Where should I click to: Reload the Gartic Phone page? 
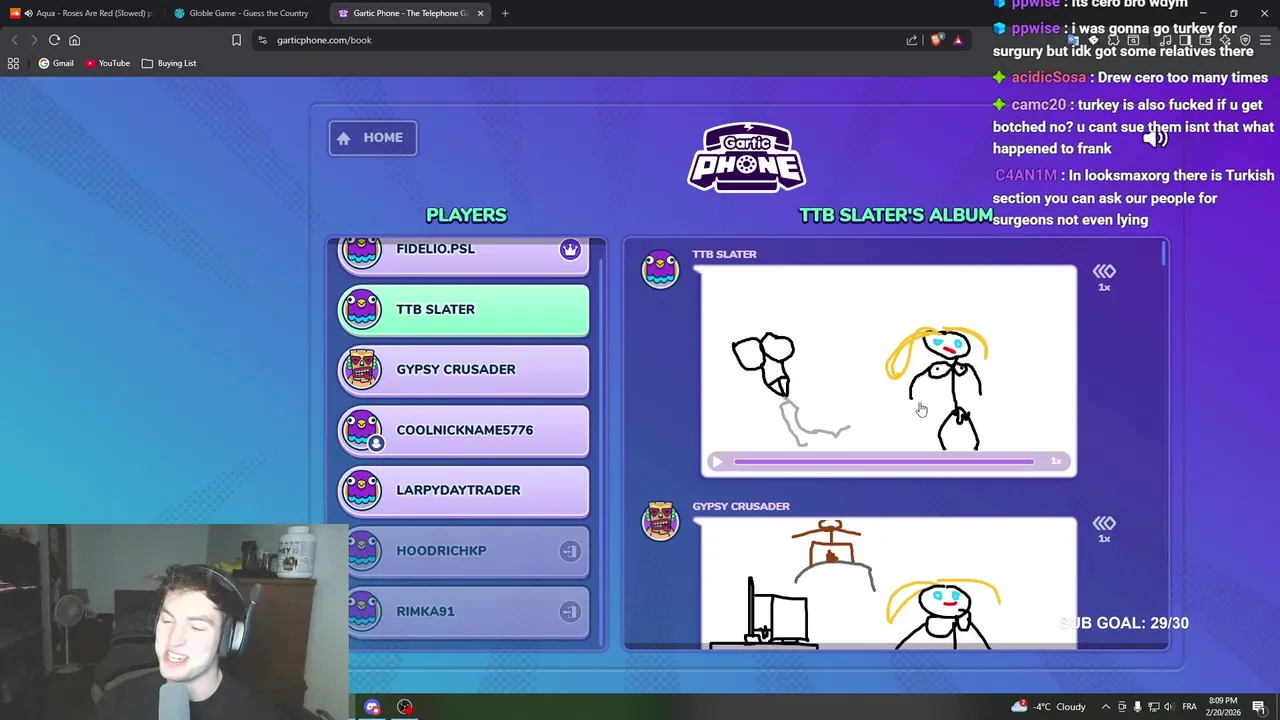pos(54,40)
